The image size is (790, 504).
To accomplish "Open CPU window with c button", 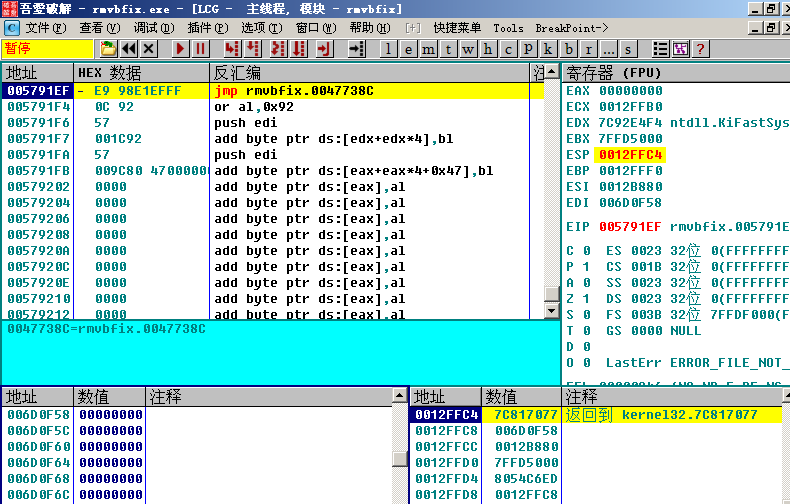I will click(x=508, y=49).
